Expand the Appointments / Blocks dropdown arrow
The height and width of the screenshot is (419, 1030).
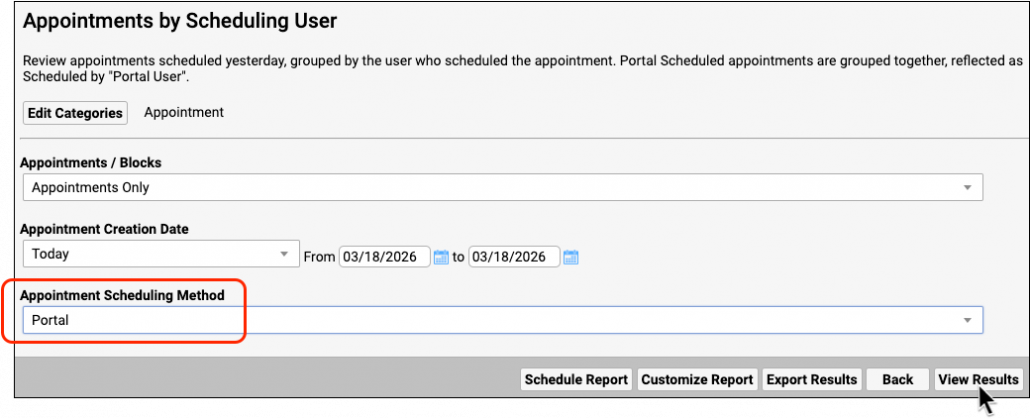(967, 187)
